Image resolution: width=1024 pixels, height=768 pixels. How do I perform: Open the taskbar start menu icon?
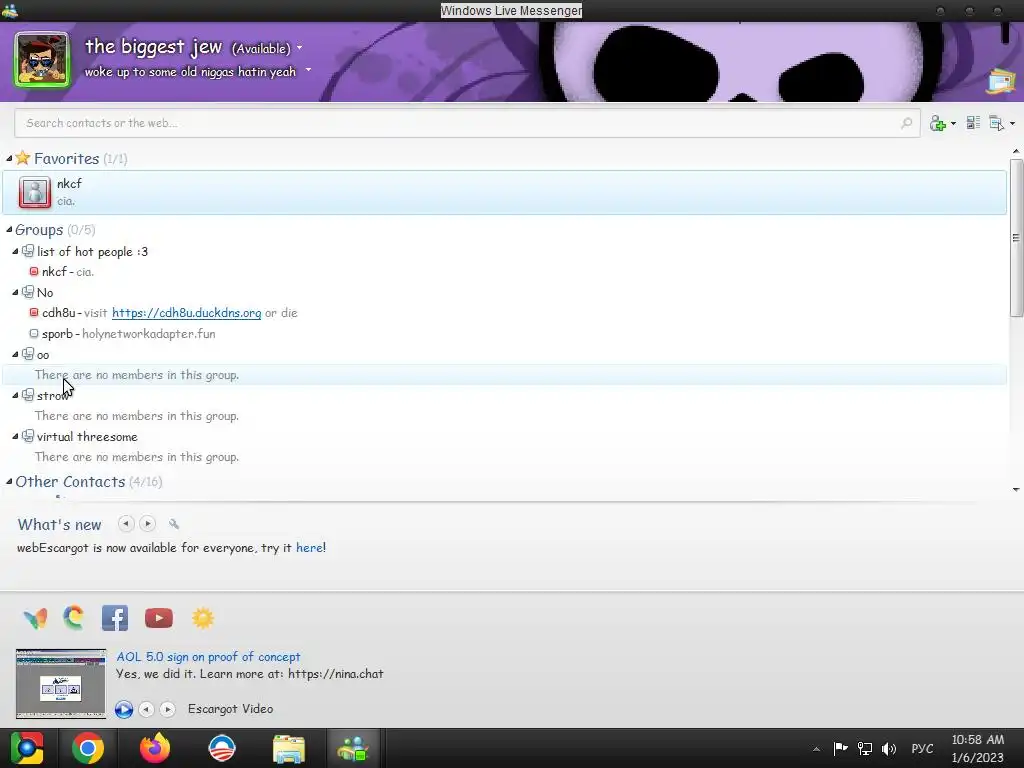(27, 748)
